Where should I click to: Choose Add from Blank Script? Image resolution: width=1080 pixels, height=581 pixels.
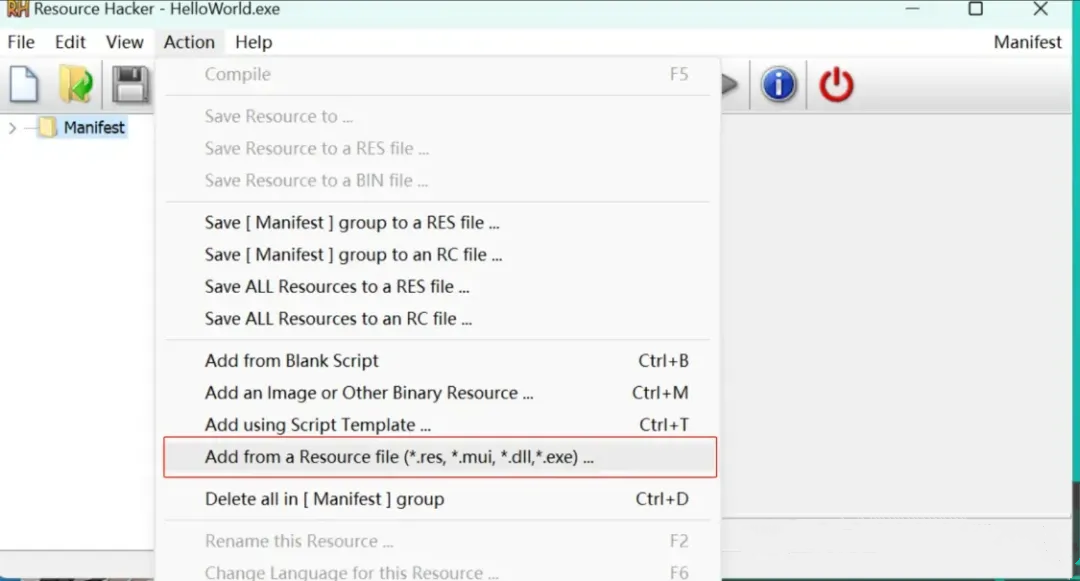(439, 361)
